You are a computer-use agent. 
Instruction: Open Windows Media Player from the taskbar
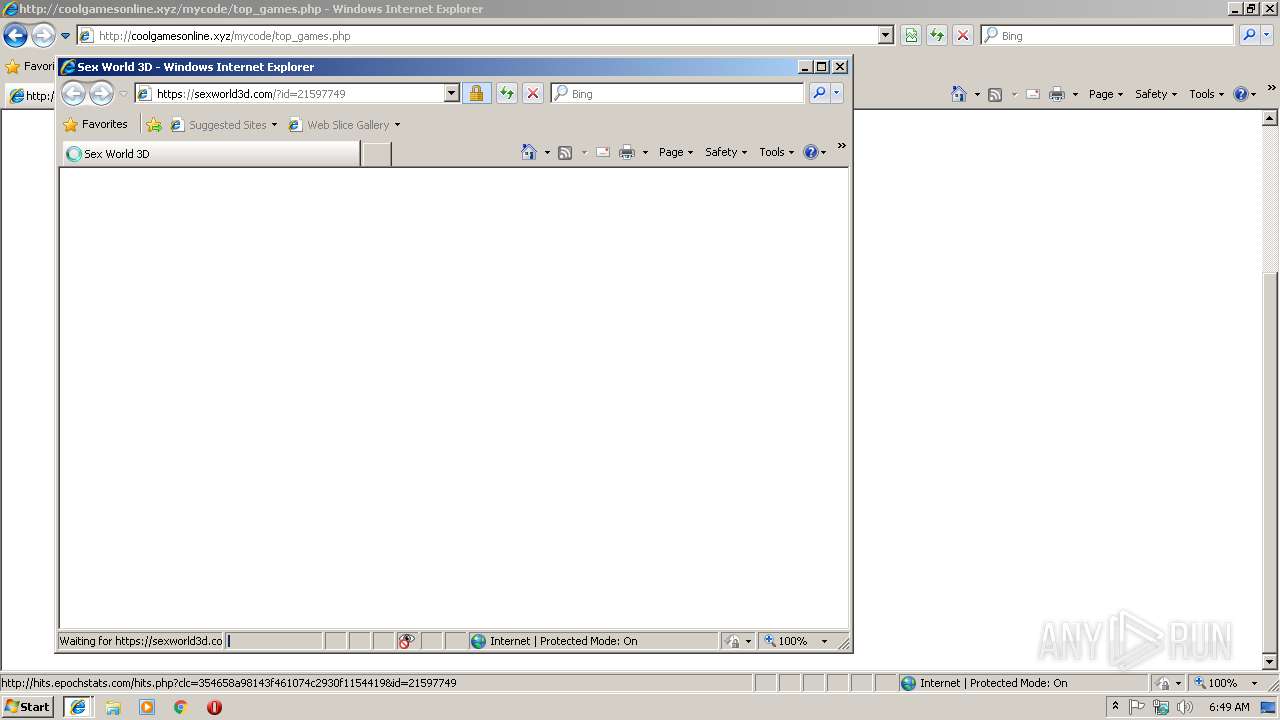[x=147, y=707]
